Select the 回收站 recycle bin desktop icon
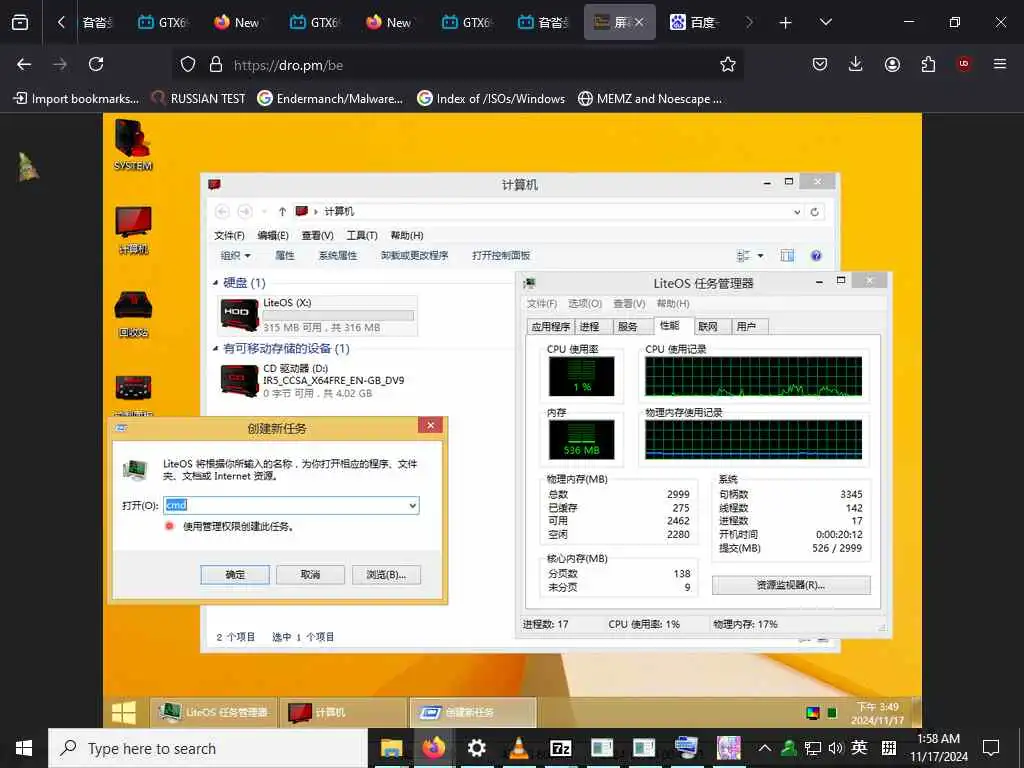 pos(133,313)
